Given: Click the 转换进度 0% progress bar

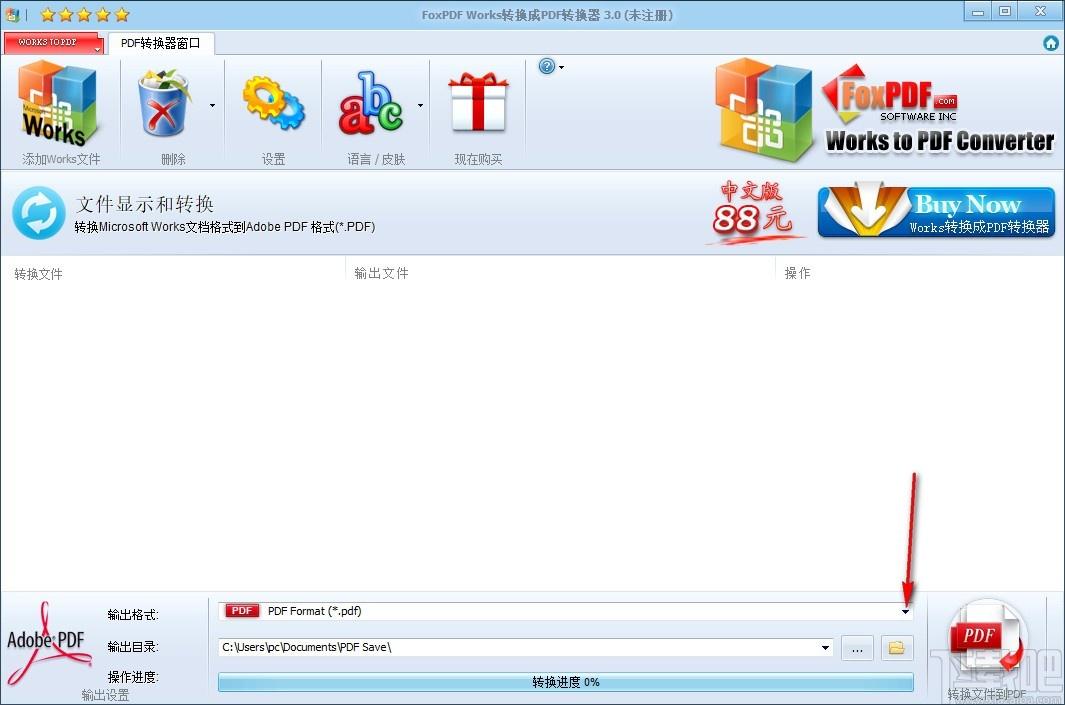Looking at the screenshot, I should [566, 682].
